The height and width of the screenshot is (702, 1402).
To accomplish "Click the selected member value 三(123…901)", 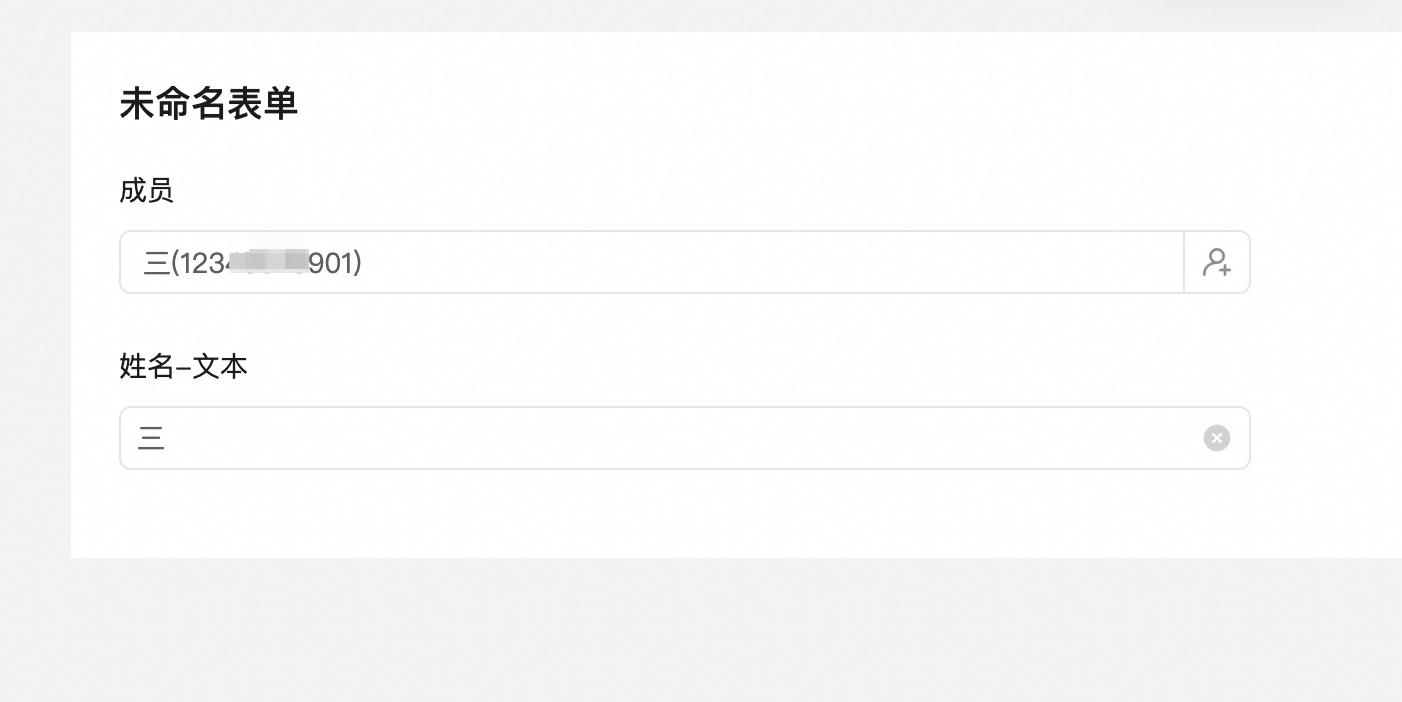I will click(x=253, y=263).
